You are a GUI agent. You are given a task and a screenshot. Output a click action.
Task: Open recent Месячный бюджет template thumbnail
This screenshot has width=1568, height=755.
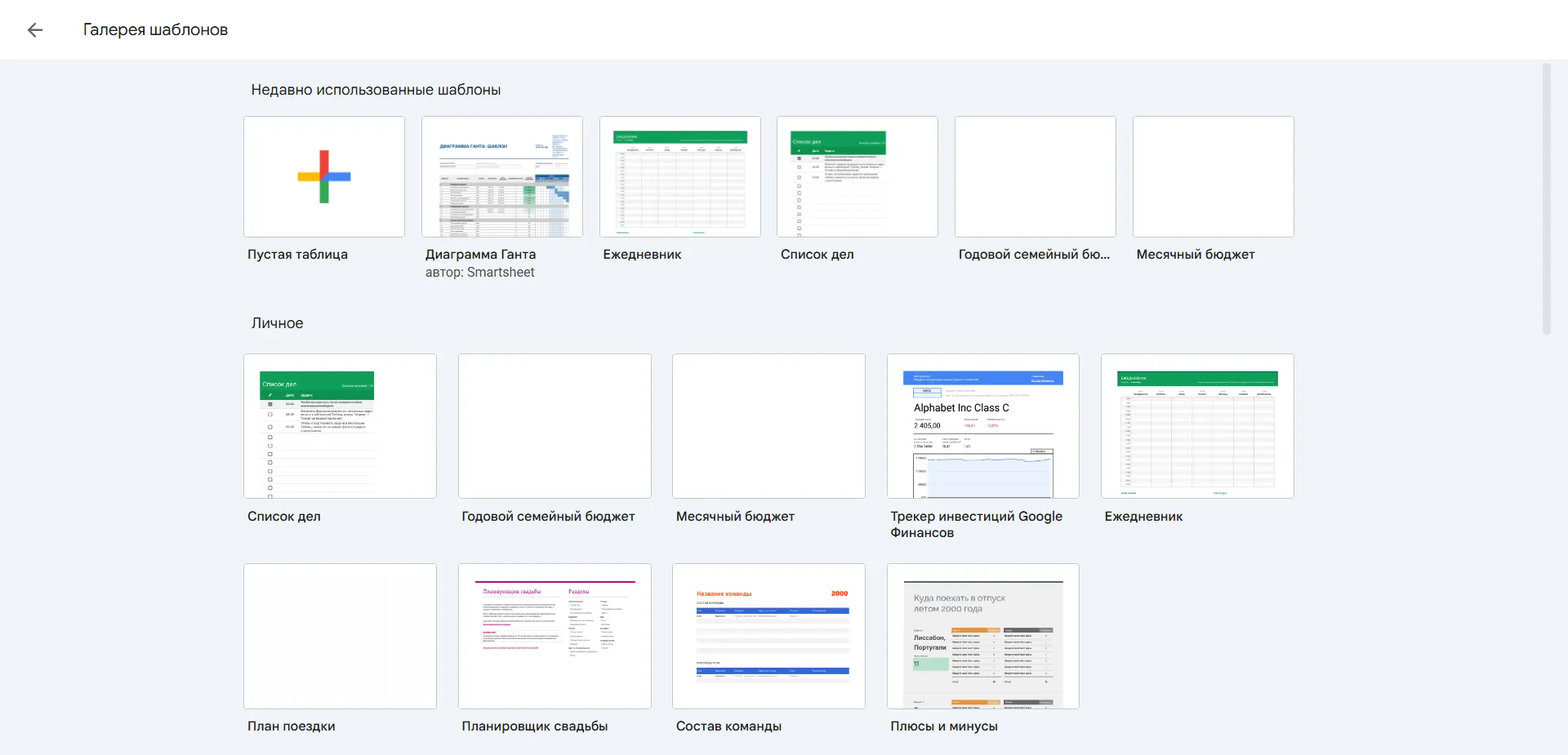click(x=1214, y=176)
